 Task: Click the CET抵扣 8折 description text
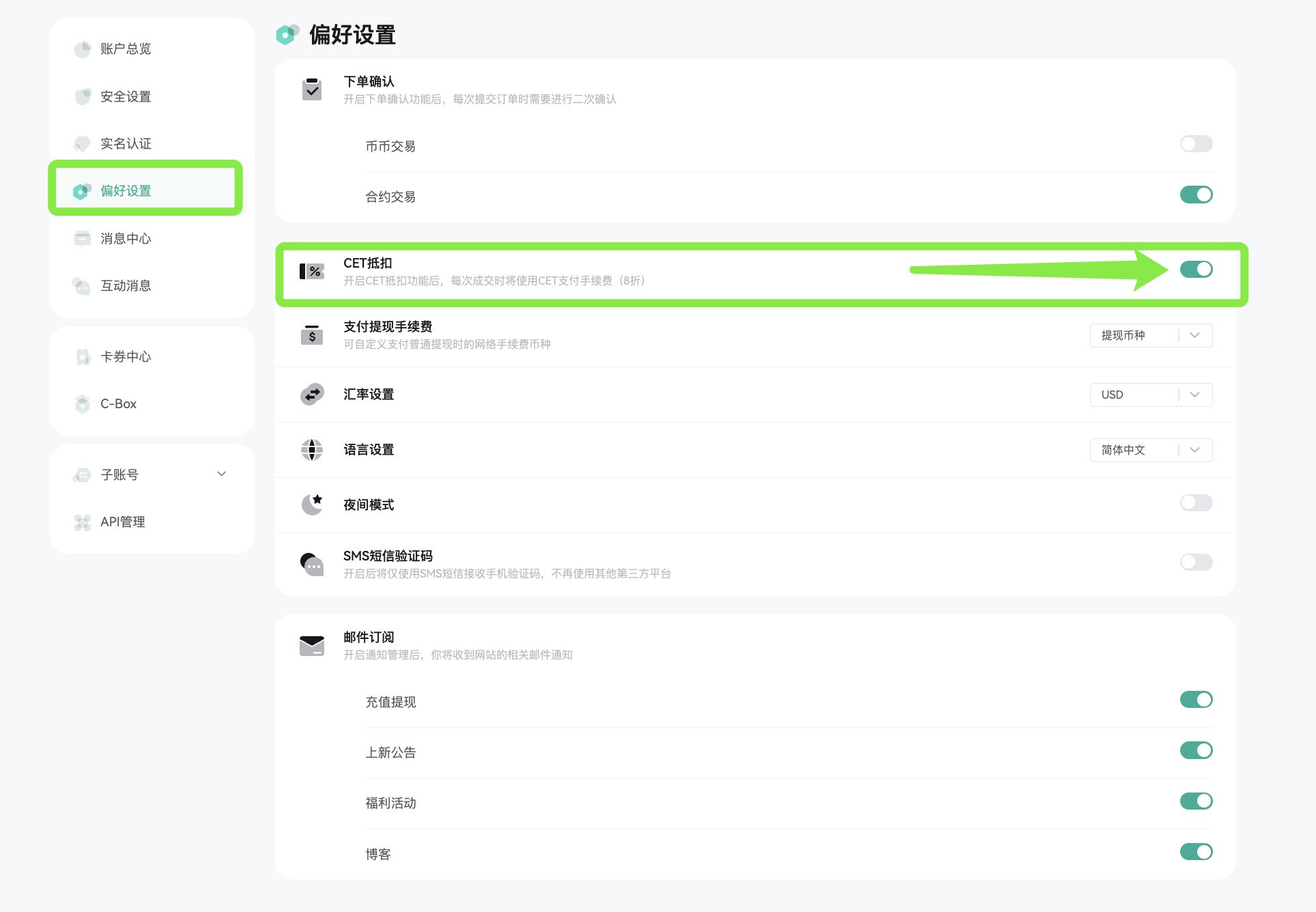coord(494,281)
